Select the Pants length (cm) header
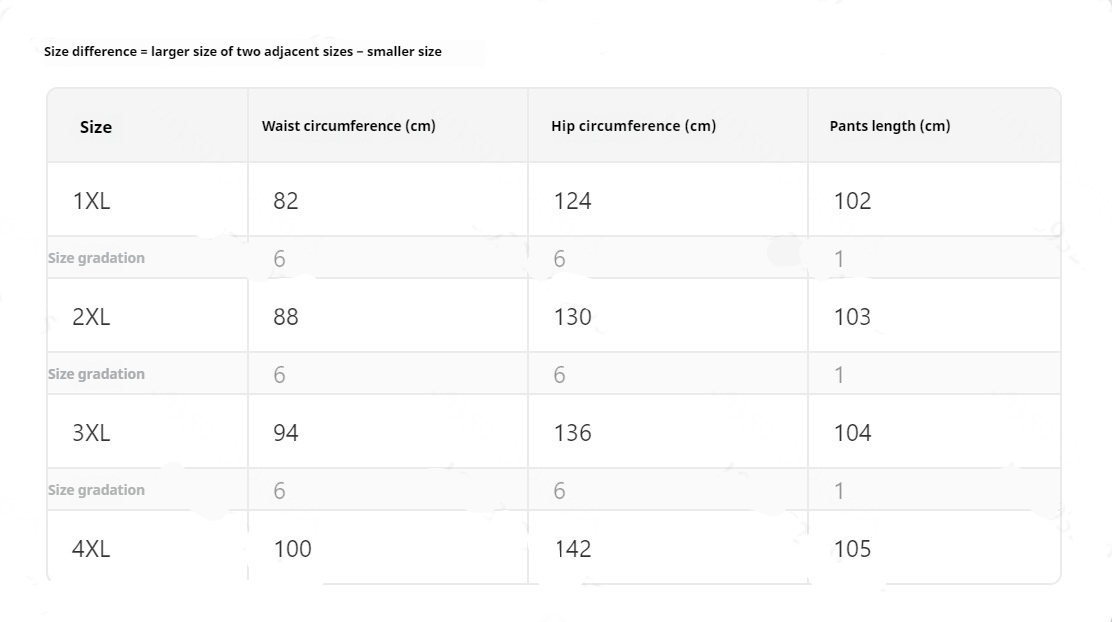1112x622 pixels. coord(890,126)
